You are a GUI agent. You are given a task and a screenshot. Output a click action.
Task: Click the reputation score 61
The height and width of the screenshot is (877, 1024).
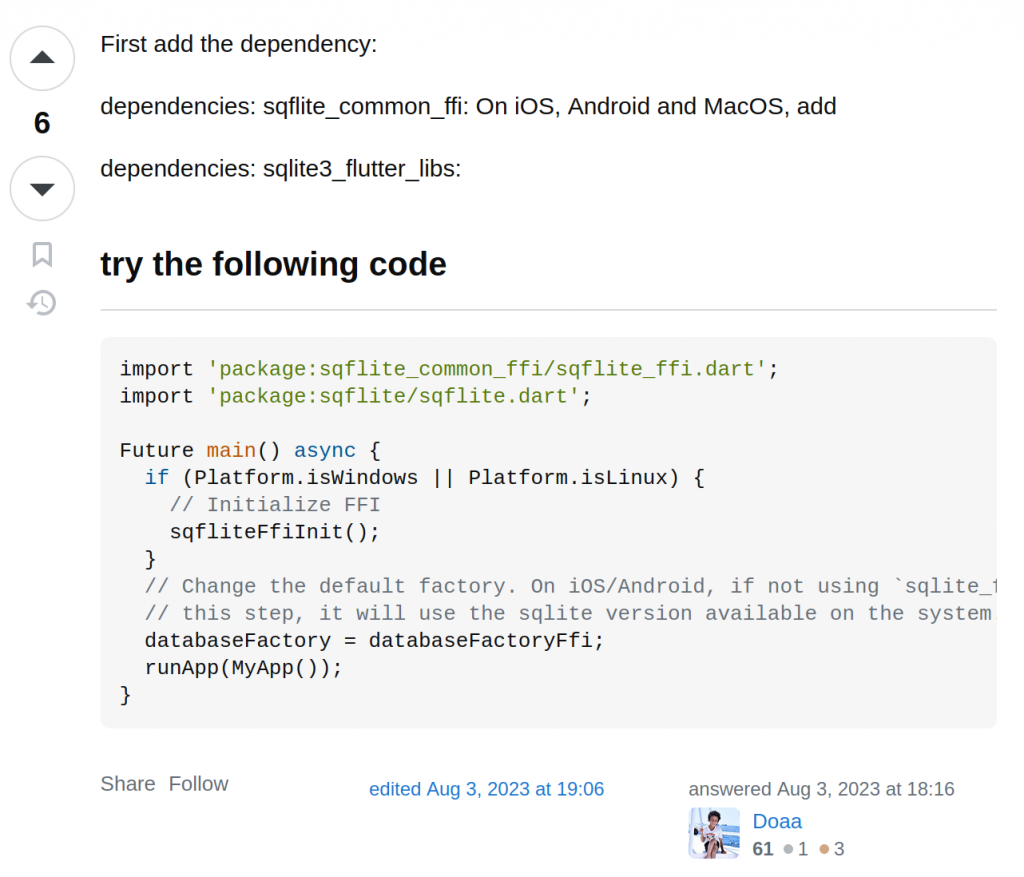point(763,849)
